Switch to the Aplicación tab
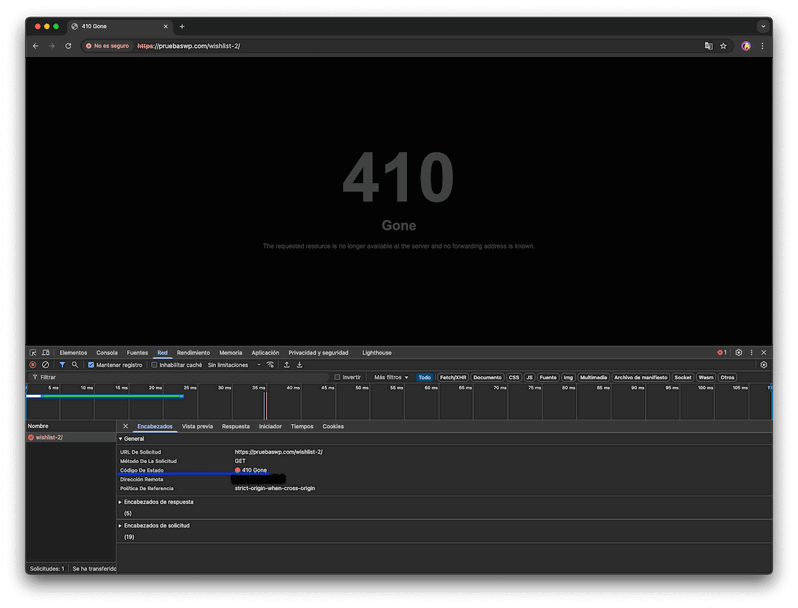Screen dimensions: 798x608 tap(265, 353)
